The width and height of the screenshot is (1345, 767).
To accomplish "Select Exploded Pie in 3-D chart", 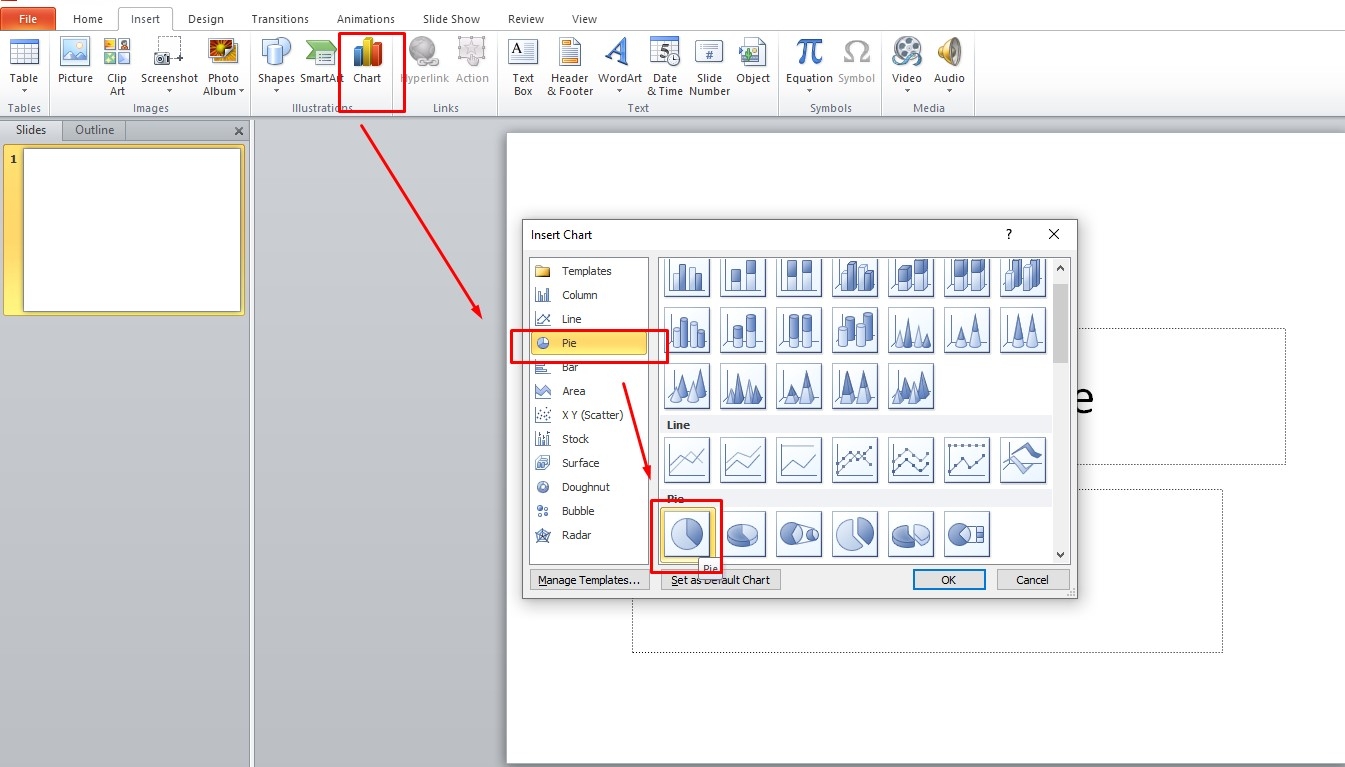I will (910, 534).
